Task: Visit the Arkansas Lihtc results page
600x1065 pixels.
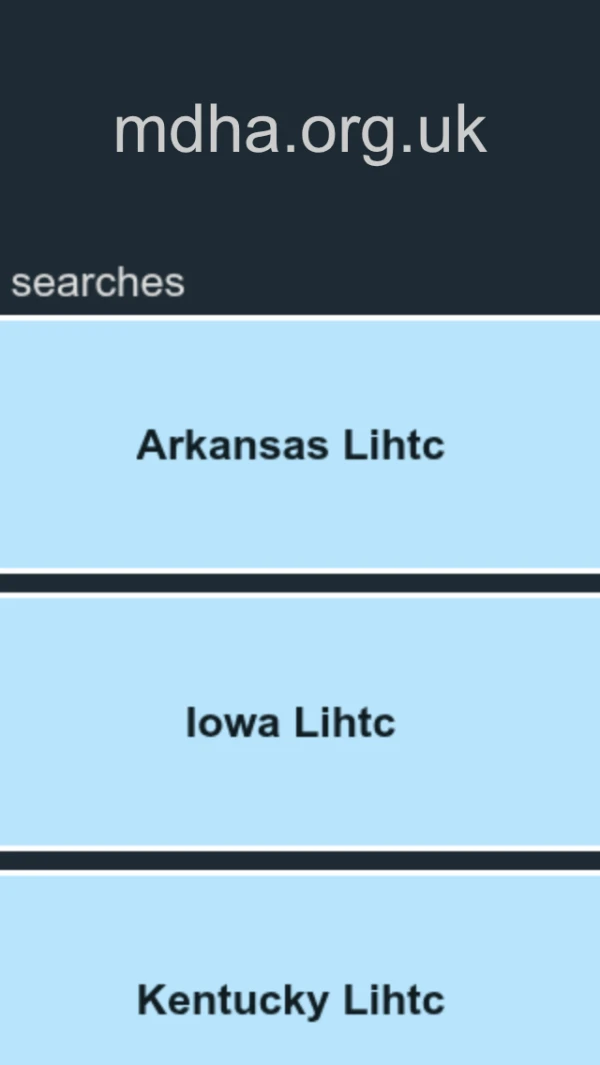Action: tap(290, 445)
